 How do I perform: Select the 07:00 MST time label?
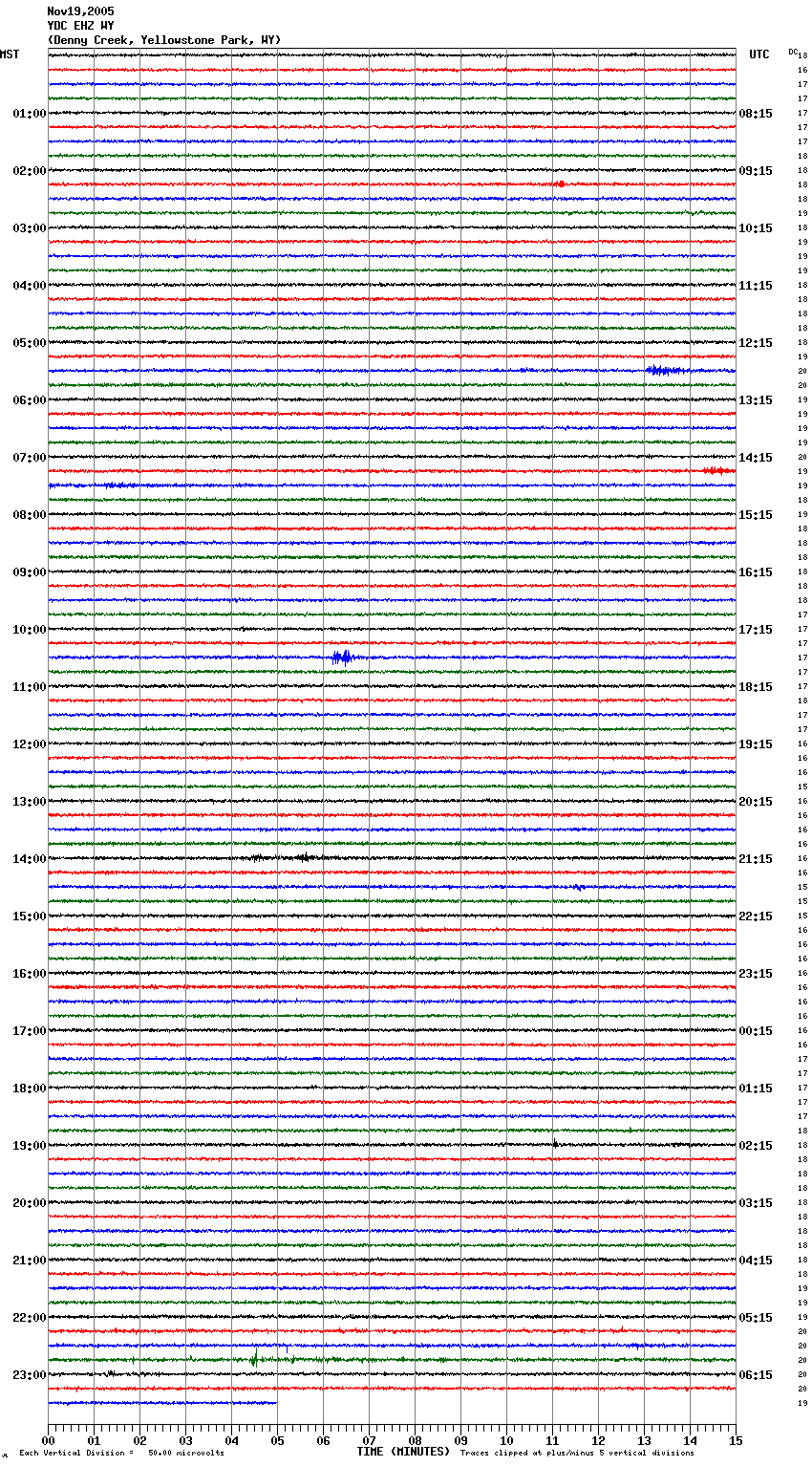[29, 458]
